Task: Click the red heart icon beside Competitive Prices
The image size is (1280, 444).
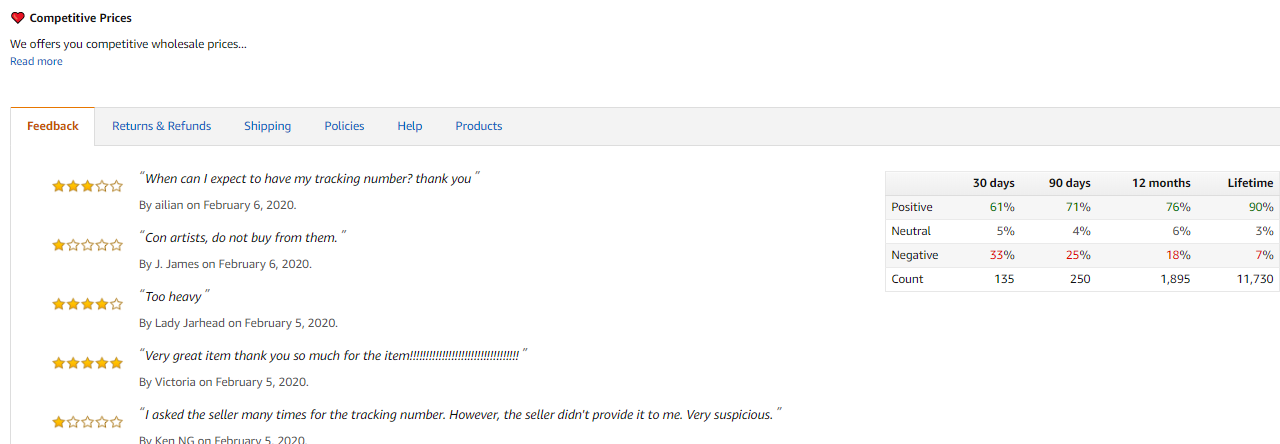Action: [x=17, y=18]
